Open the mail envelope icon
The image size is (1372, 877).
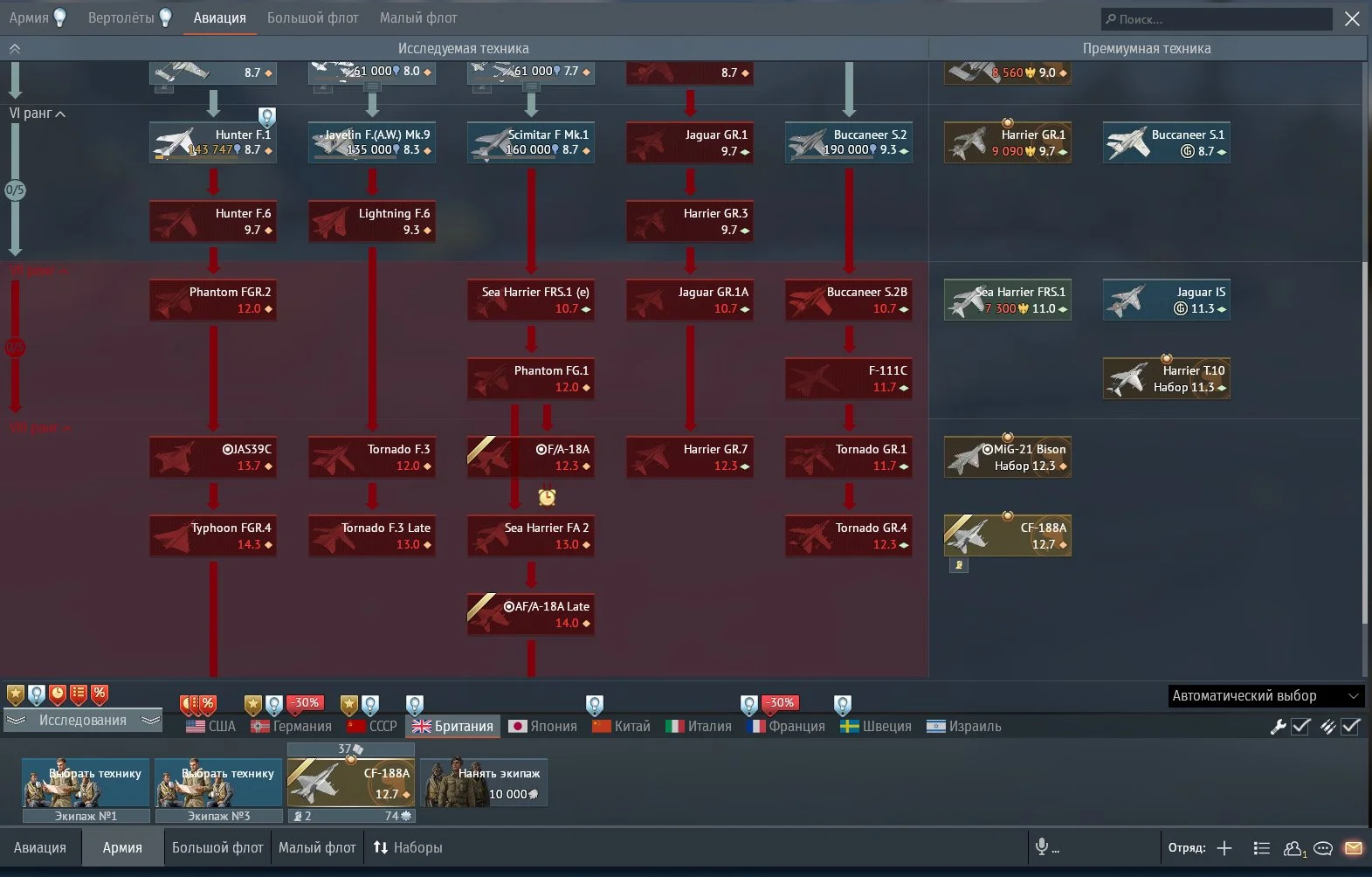coord(1353,847)
